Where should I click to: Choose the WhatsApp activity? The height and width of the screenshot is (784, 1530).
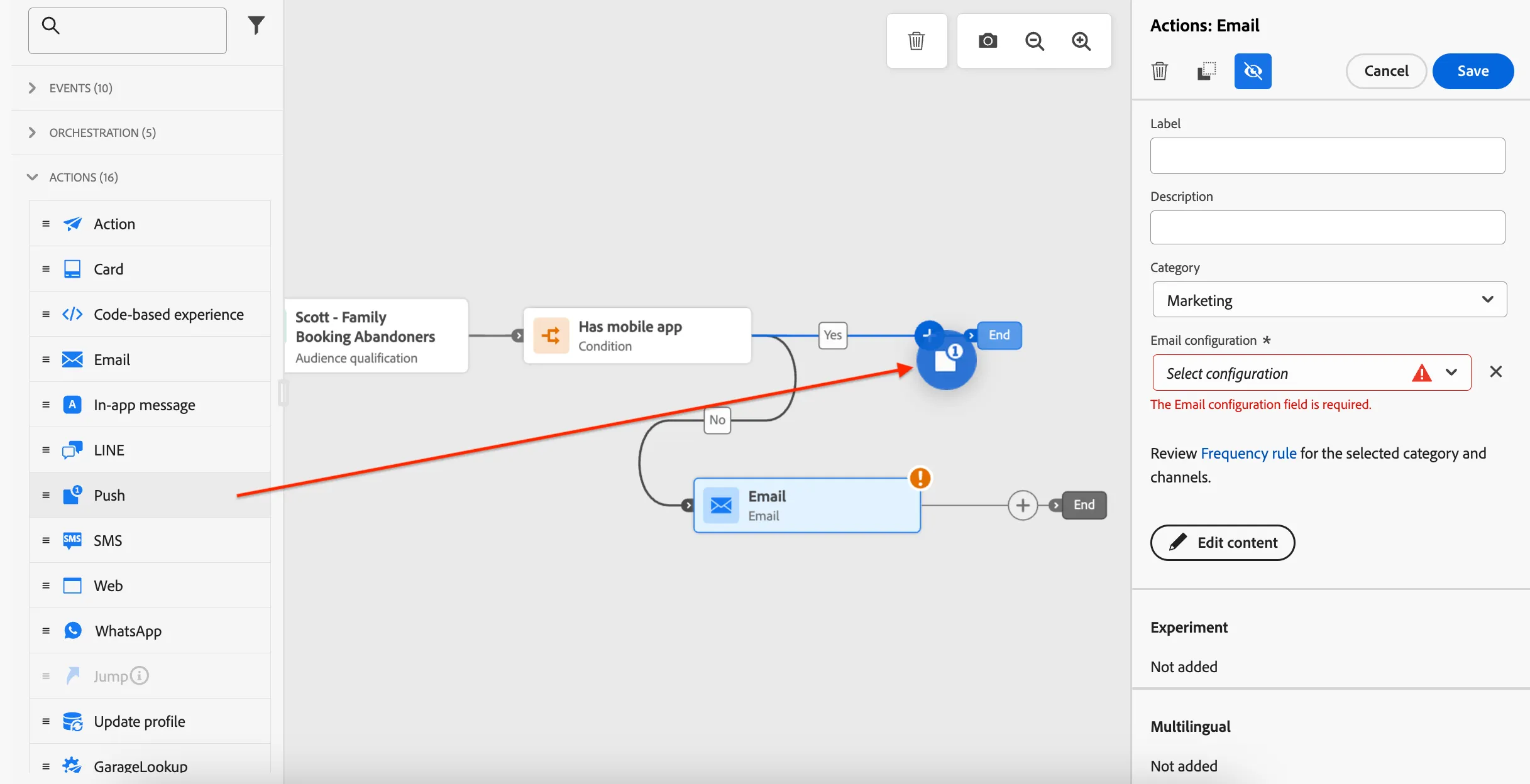tap(150, 631)
